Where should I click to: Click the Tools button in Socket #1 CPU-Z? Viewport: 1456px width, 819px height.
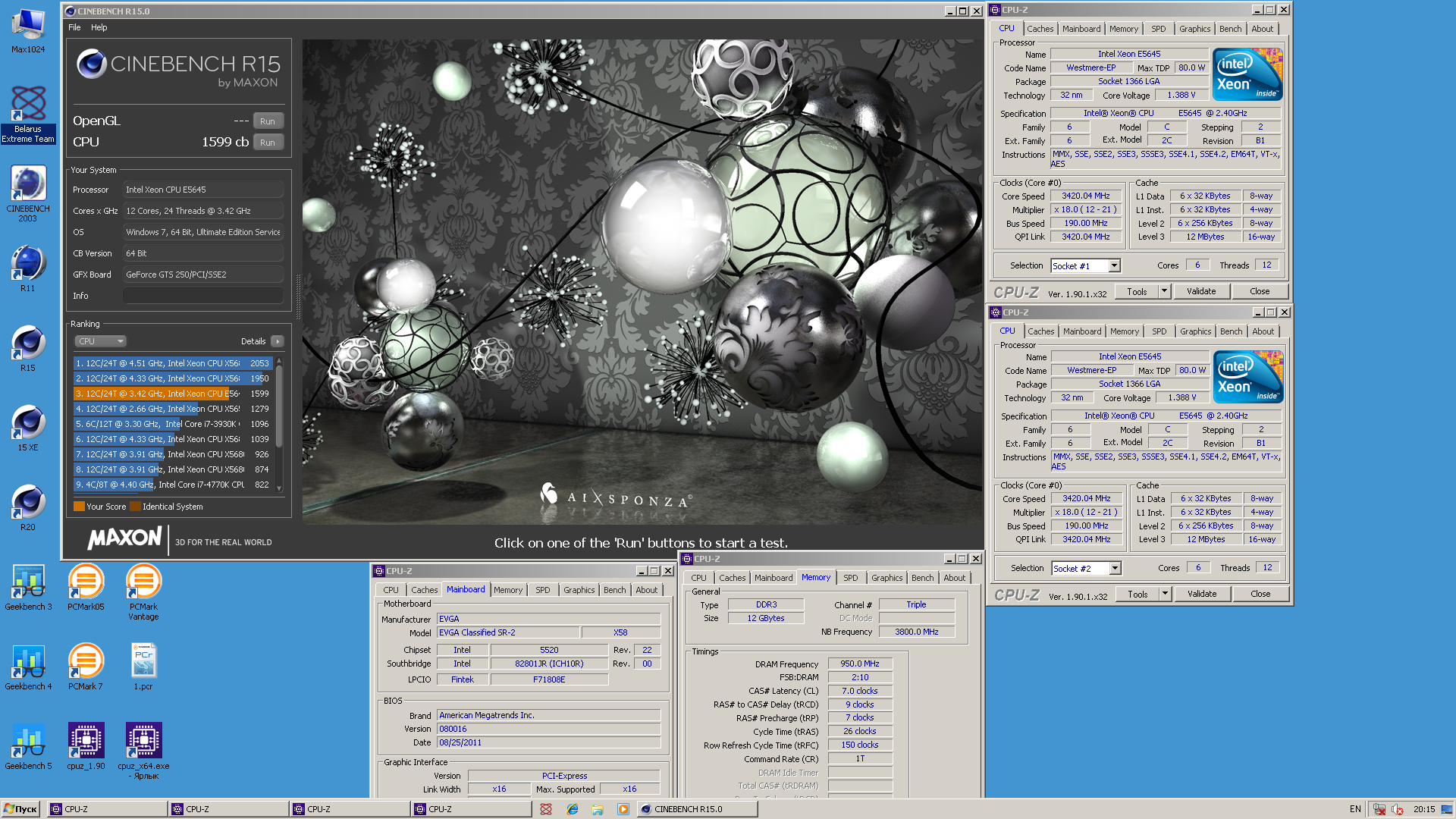tap(1137, 291)
